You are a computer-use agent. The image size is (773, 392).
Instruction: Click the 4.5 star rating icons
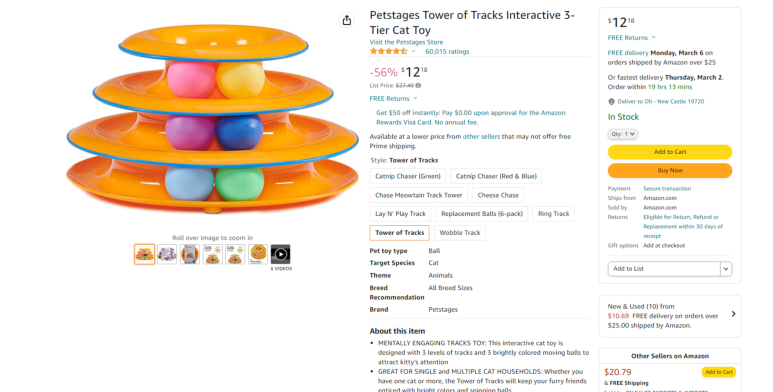[389, 51]
